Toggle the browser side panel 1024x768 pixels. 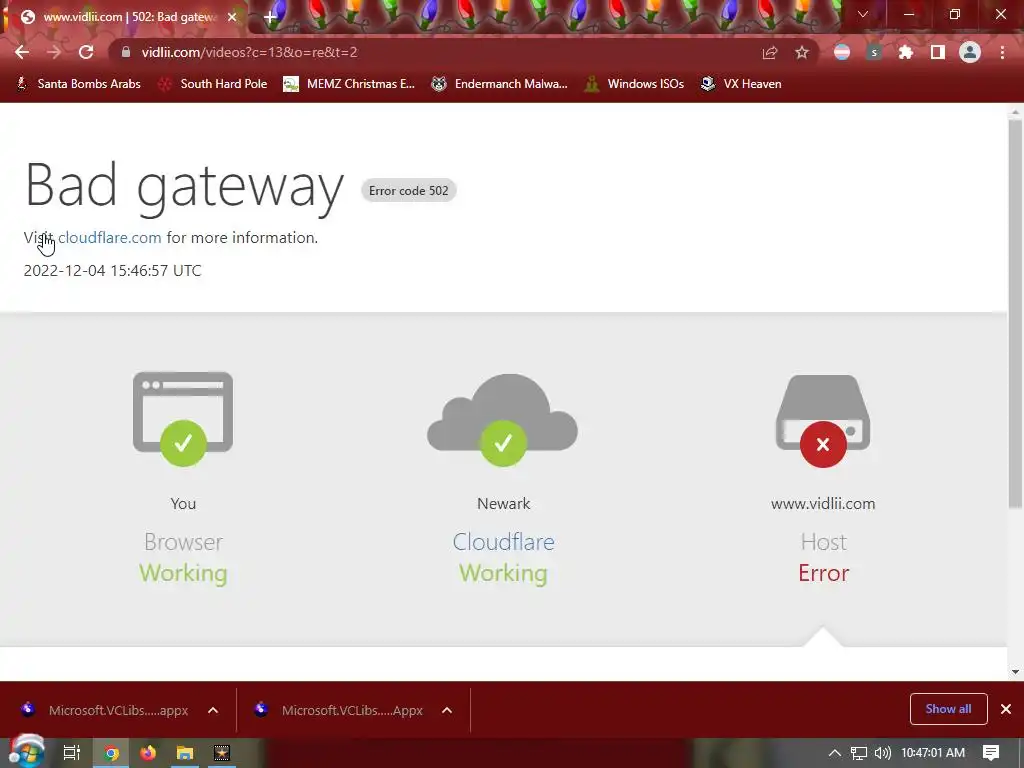pos(938,52)
